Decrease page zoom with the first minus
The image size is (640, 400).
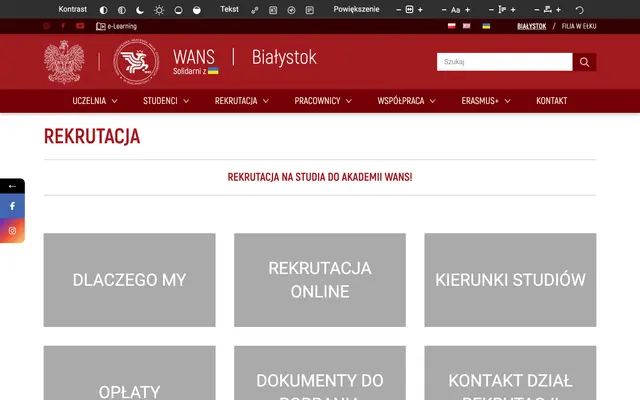click(x=398, y=10)
